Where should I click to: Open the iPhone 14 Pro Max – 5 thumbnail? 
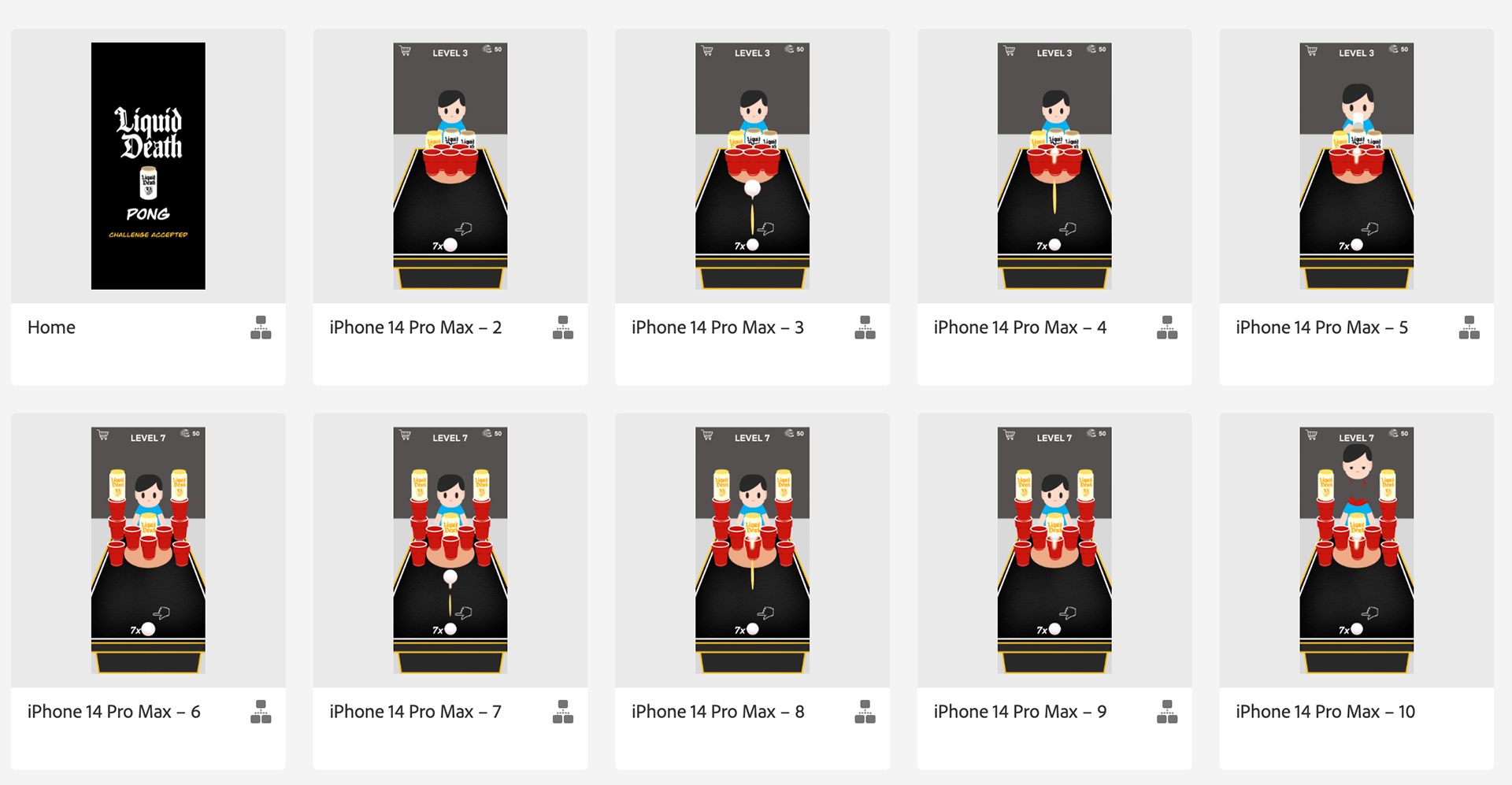[1357, 166]
